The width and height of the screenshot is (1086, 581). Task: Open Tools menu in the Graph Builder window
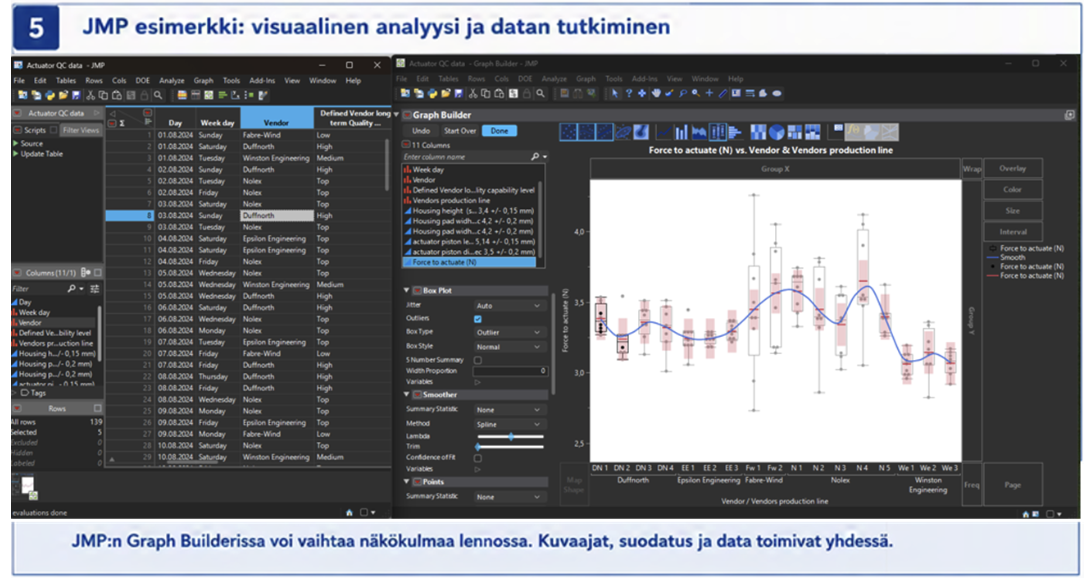(x=614, y=79)
